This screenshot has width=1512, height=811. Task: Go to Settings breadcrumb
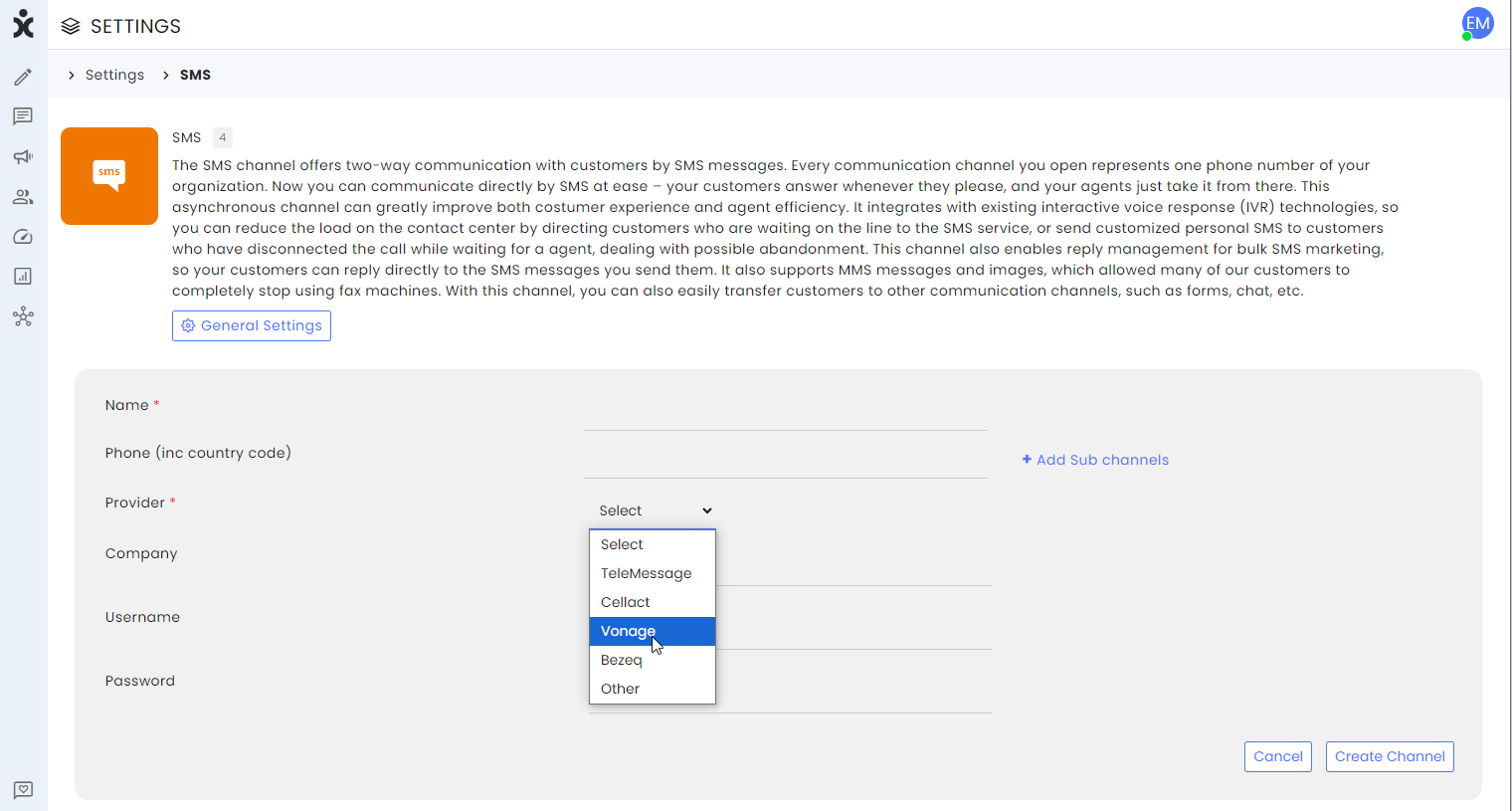point(114,75)
